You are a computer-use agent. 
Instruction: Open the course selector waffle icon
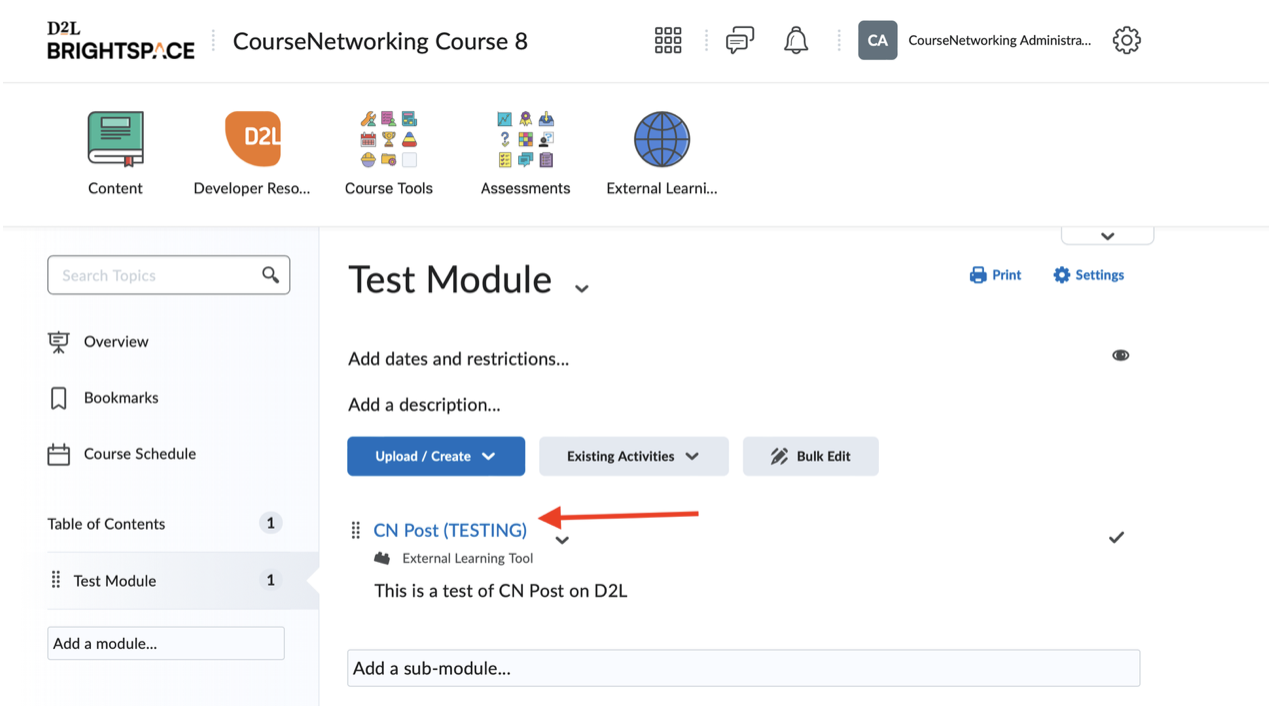[x=668, y=41]
